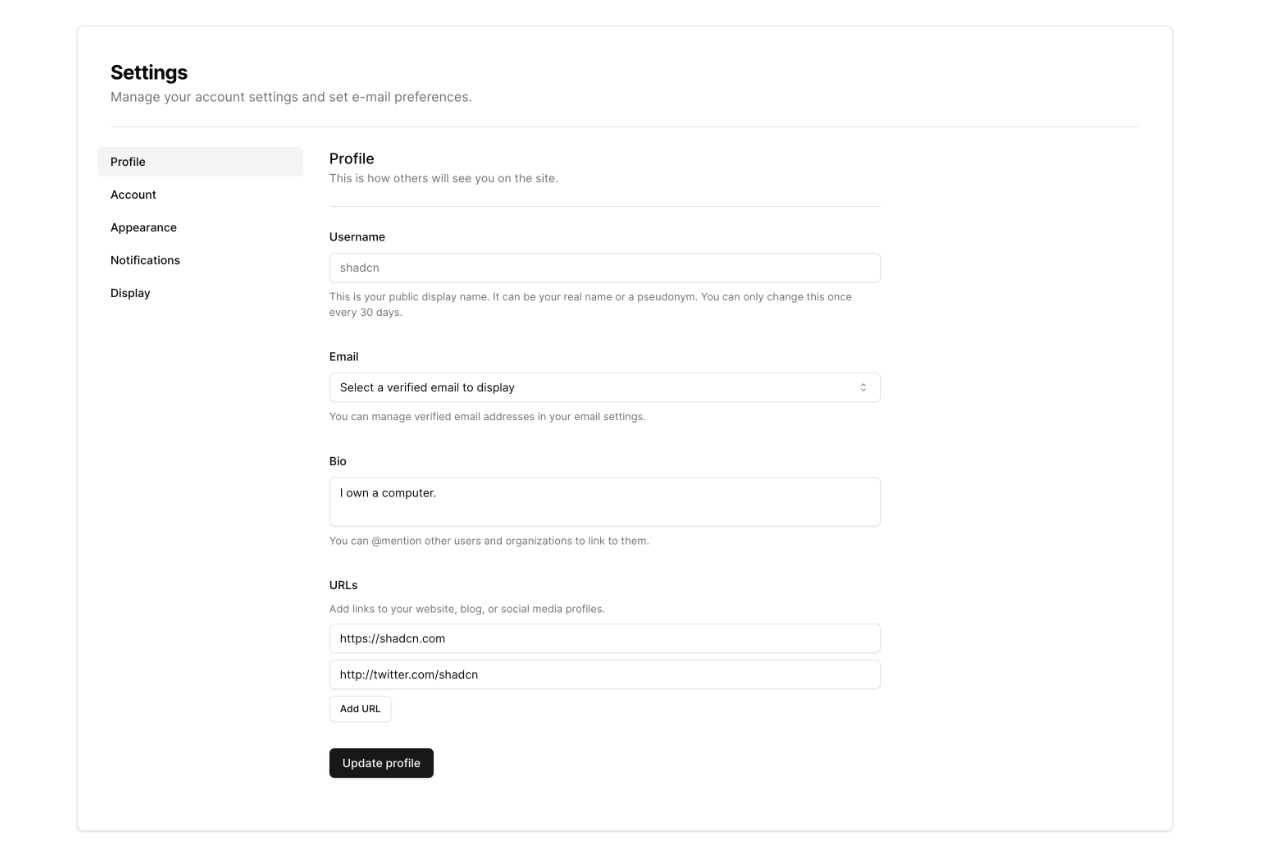Click the URLs field label

click(x=343, y=585)
